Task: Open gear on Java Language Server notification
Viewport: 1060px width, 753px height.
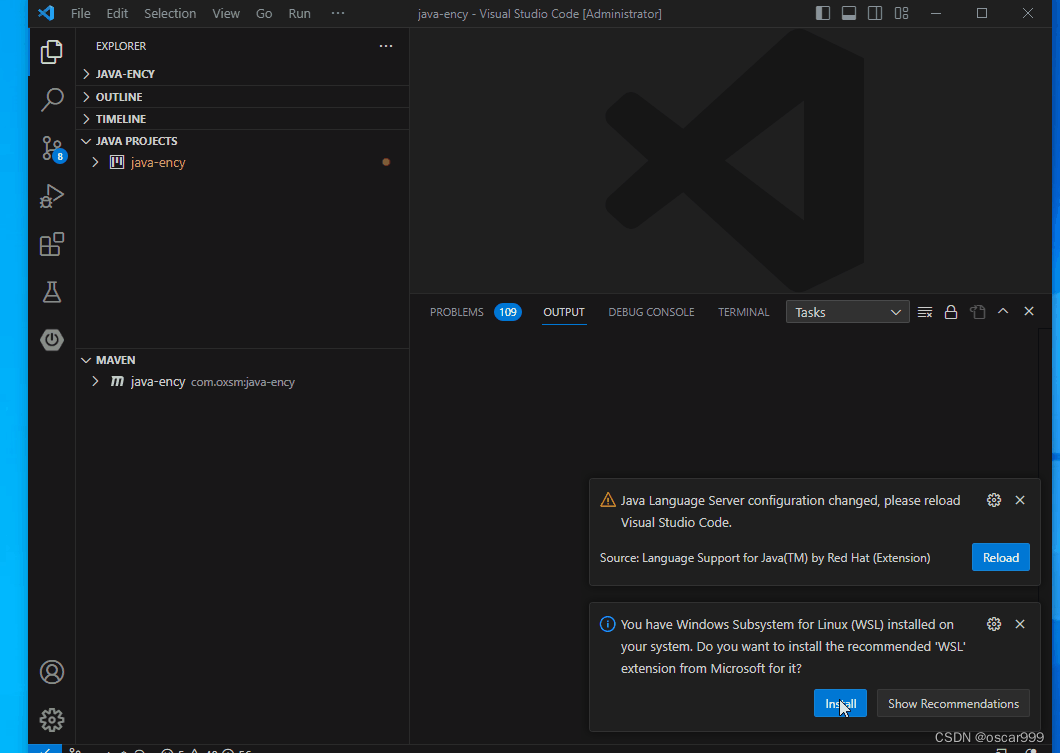Action: pos(994,500)
